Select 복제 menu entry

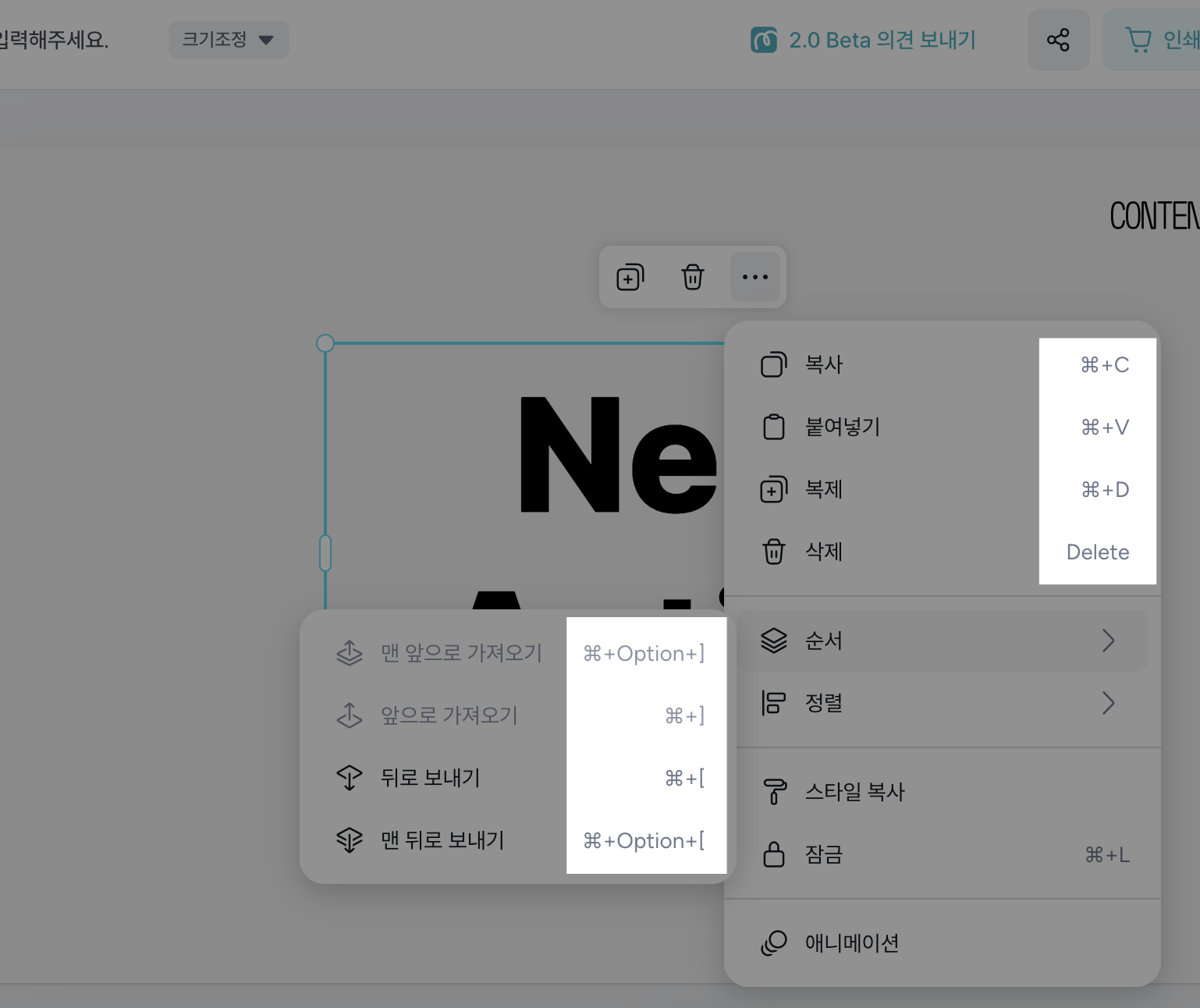(x=824, y=489)
